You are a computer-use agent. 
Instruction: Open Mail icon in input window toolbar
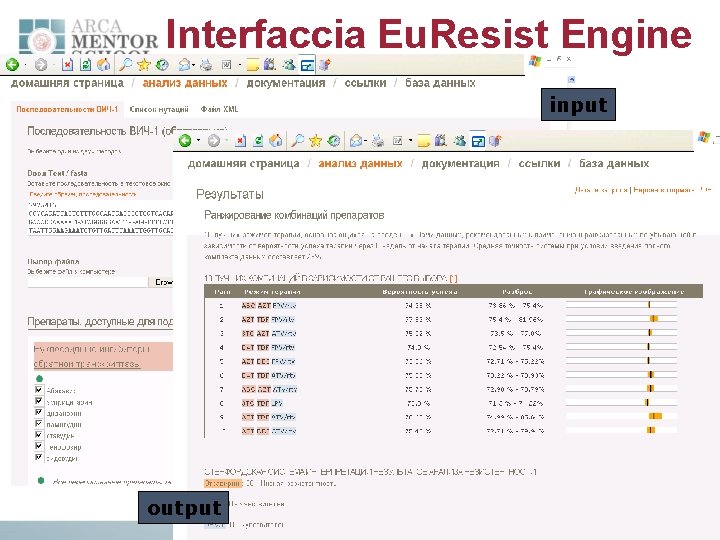click(x=184, y=65)
